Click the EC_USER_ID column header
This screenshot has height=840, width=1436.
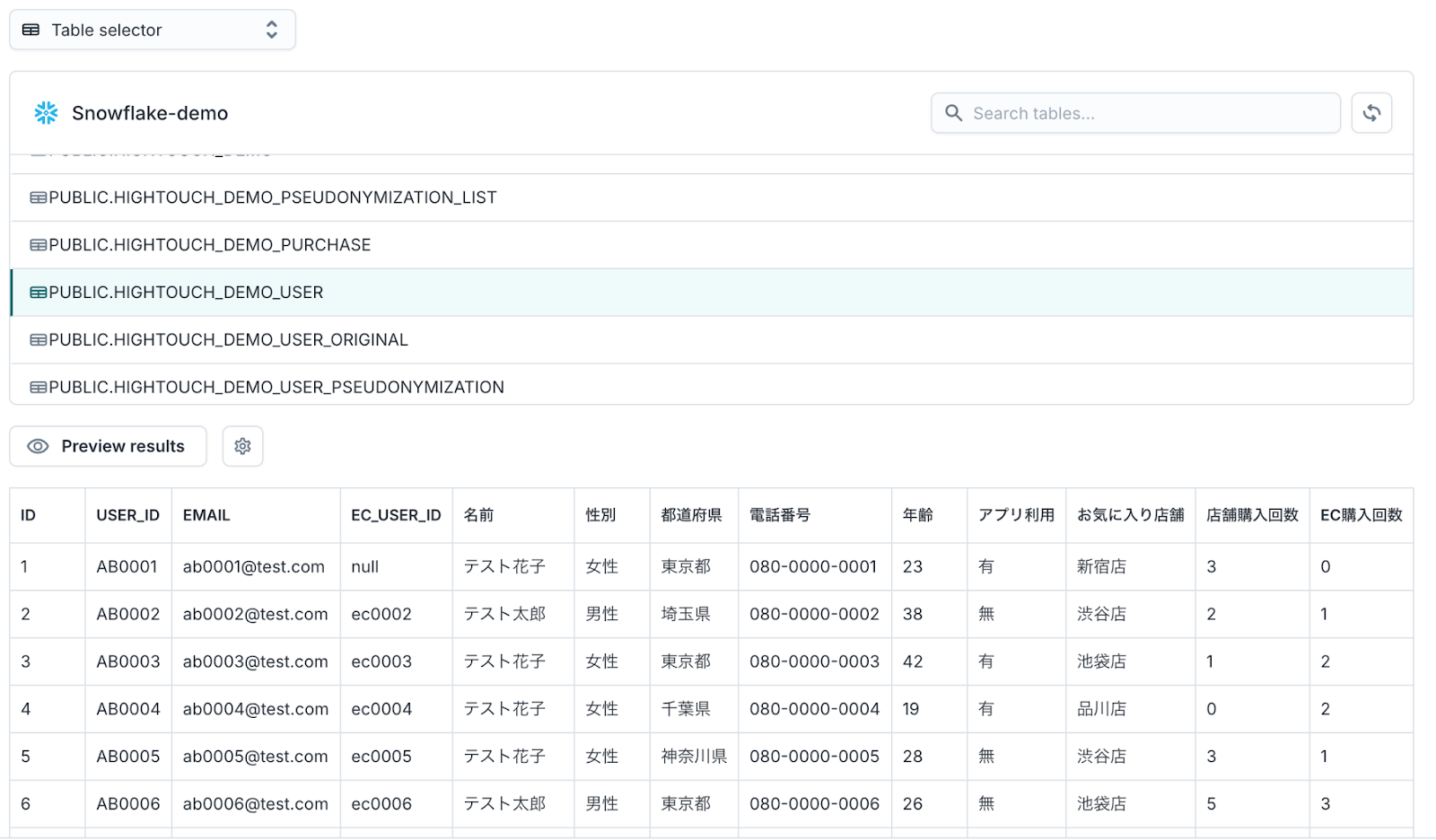[x=396, y=515]
